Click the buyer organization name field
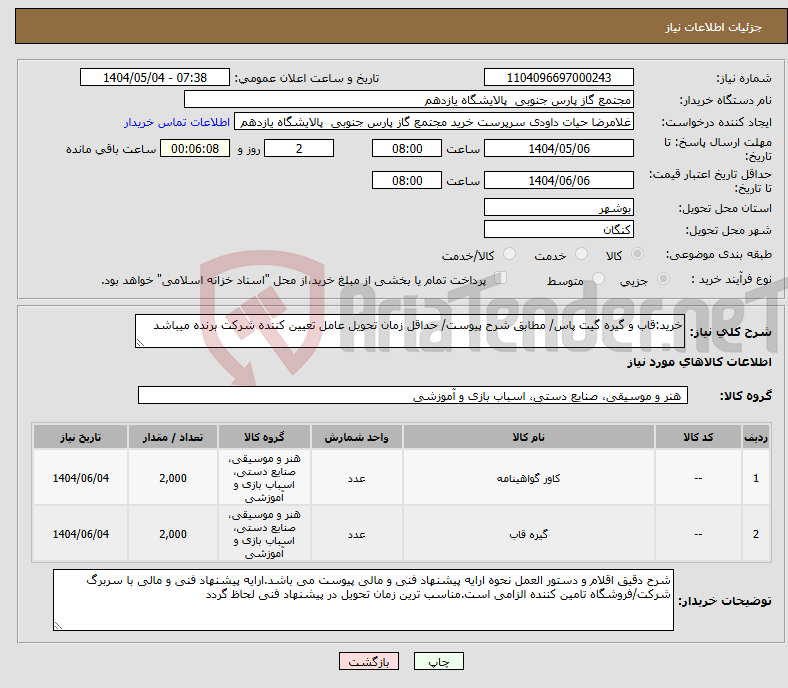This screenshot has height=688, width=788. click(409, 100)
